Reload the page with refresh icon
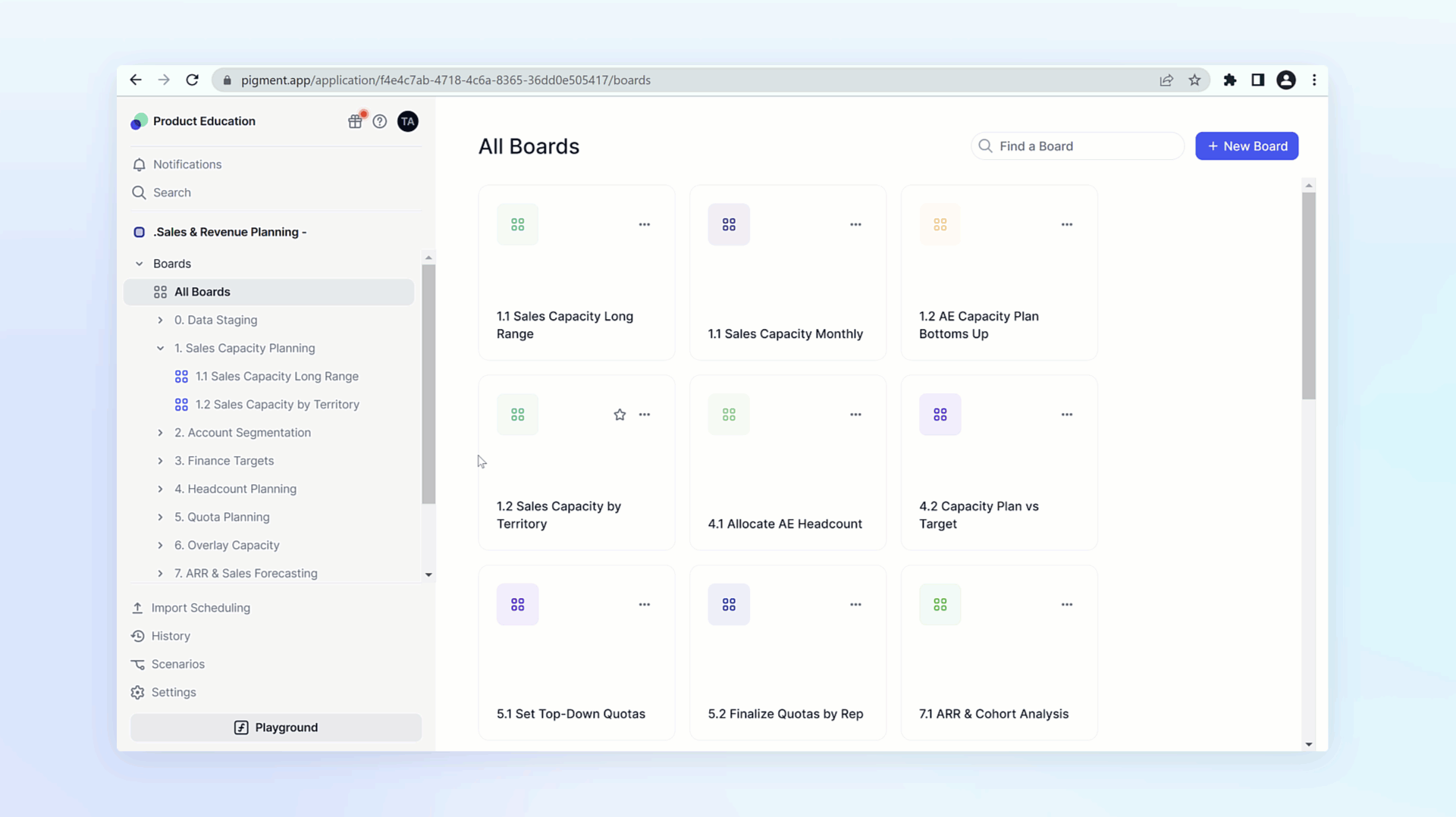1456x817 pixels. pos(193,80)
